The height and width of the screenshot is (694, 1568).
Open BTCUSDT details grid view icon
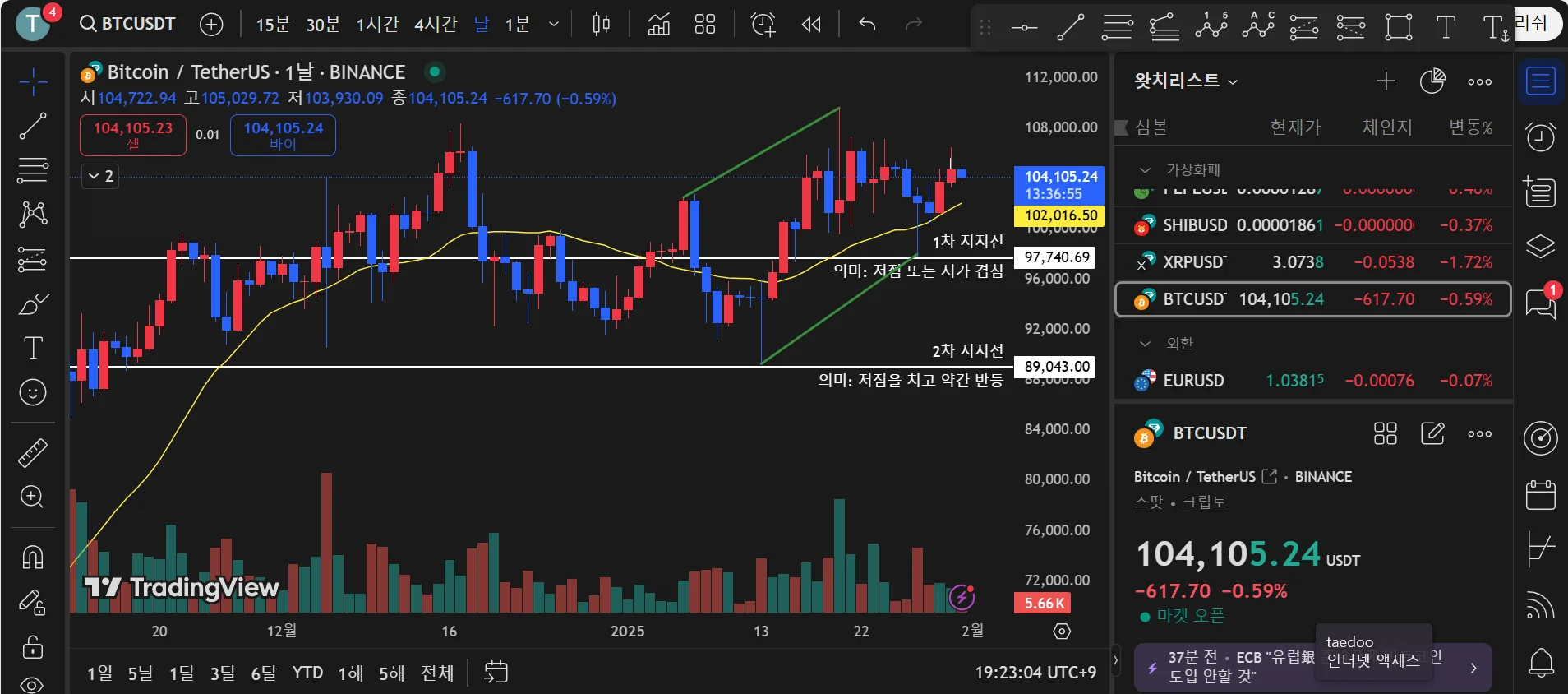[1386, 433]
